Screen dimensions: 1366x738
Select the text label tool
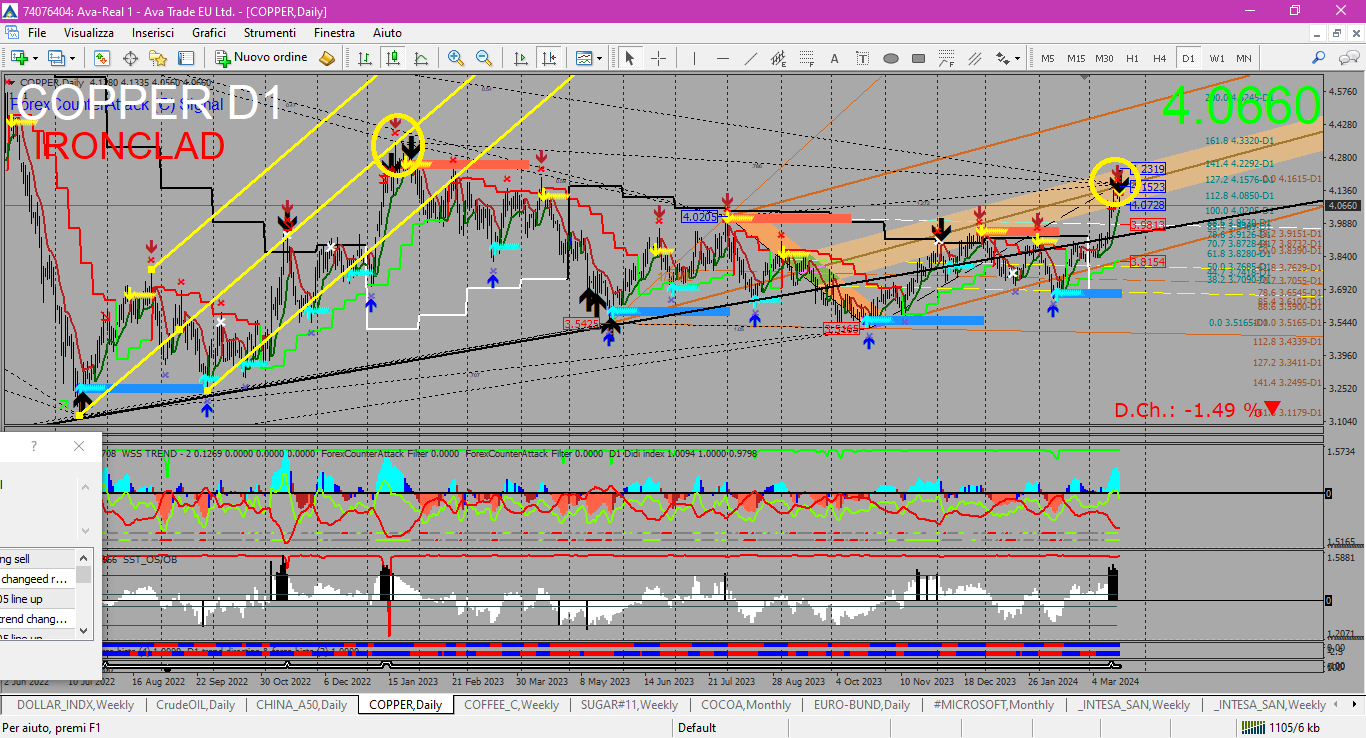pyautogui.click(x=862, y=58)
